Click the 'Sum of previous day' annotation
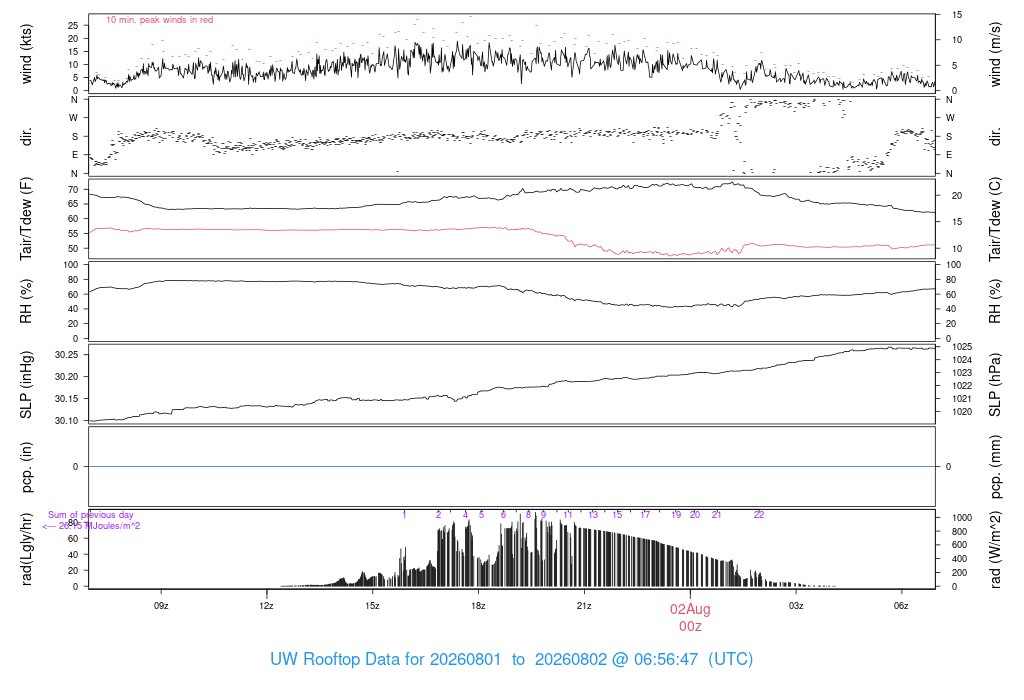Image resolution: width=1024 pixels, height=700 pixels. click(91, 515)
